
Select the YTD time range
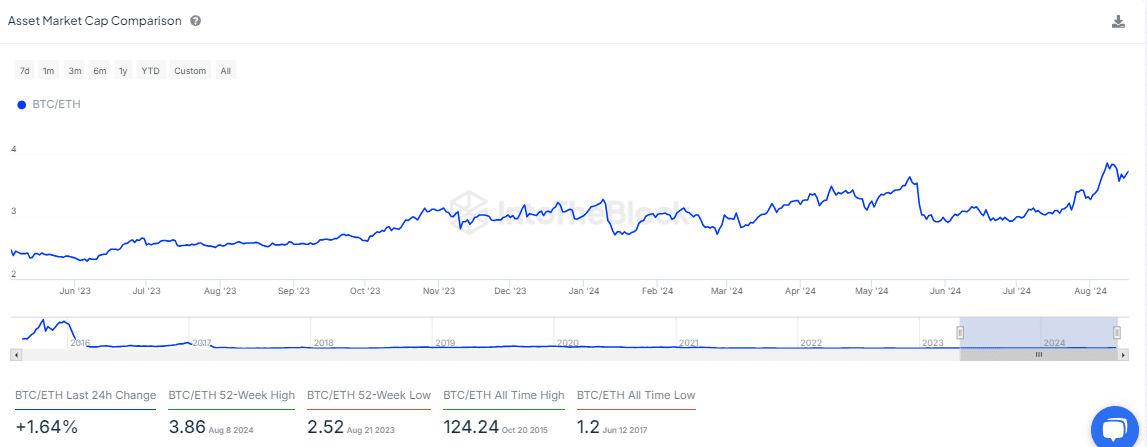151,71
